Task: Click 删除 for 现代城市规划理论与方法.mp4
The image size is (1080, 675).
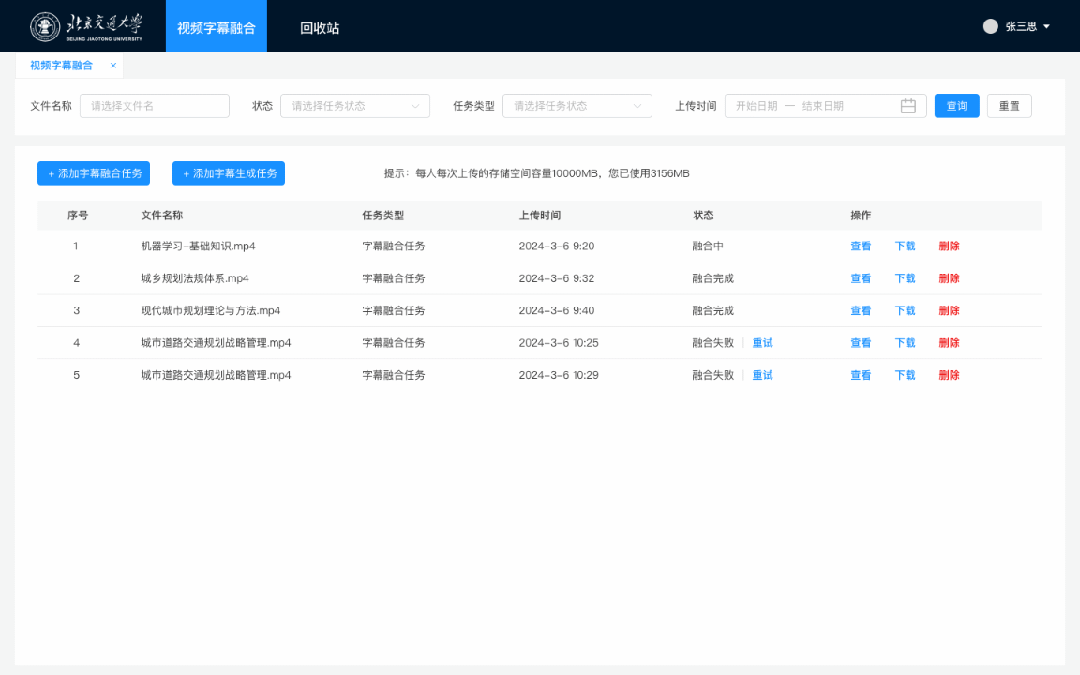Action: click(949, 311)
